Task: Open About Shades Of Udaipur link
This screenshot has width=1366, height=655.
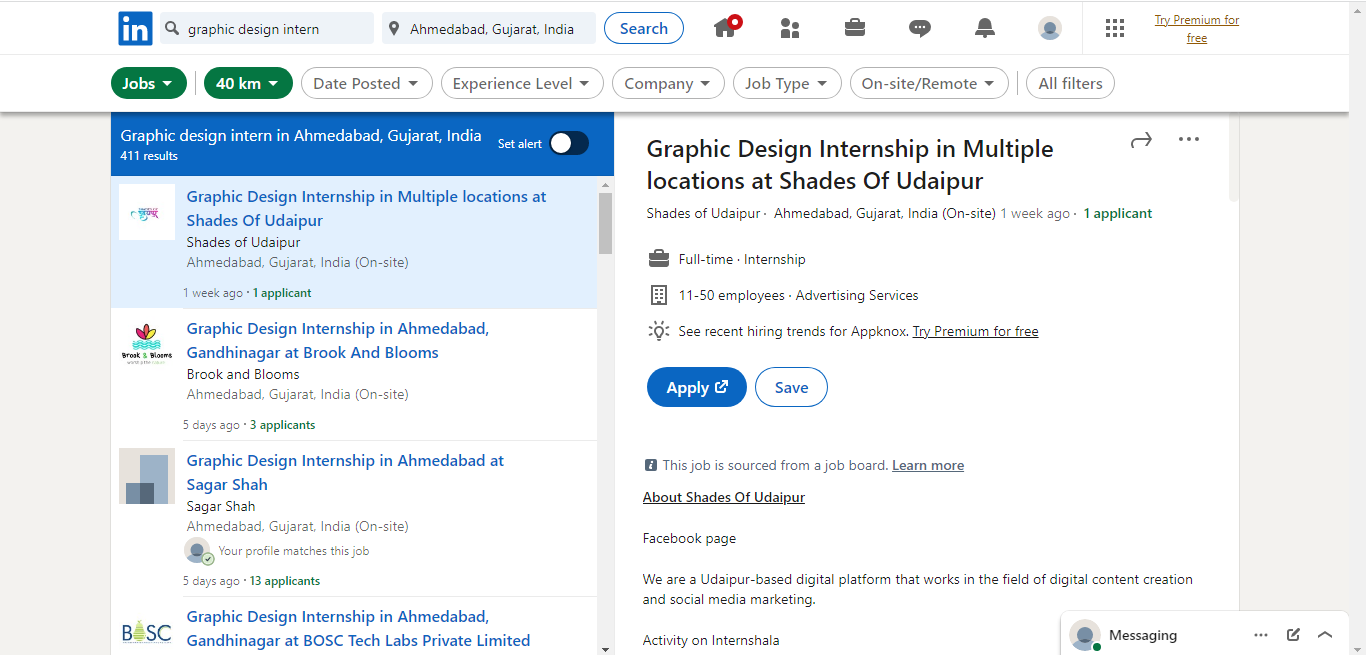Action: [x=724, y=497]
